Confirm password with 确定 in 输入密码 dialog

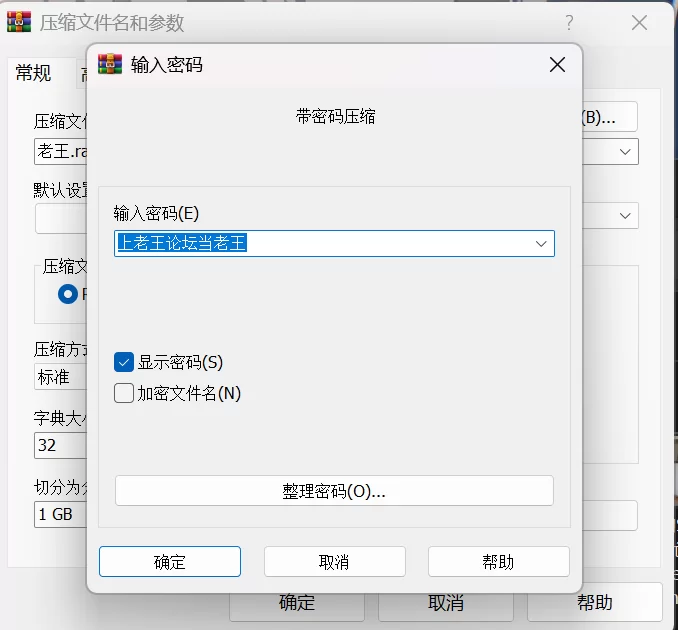click(x=169, y=561)
